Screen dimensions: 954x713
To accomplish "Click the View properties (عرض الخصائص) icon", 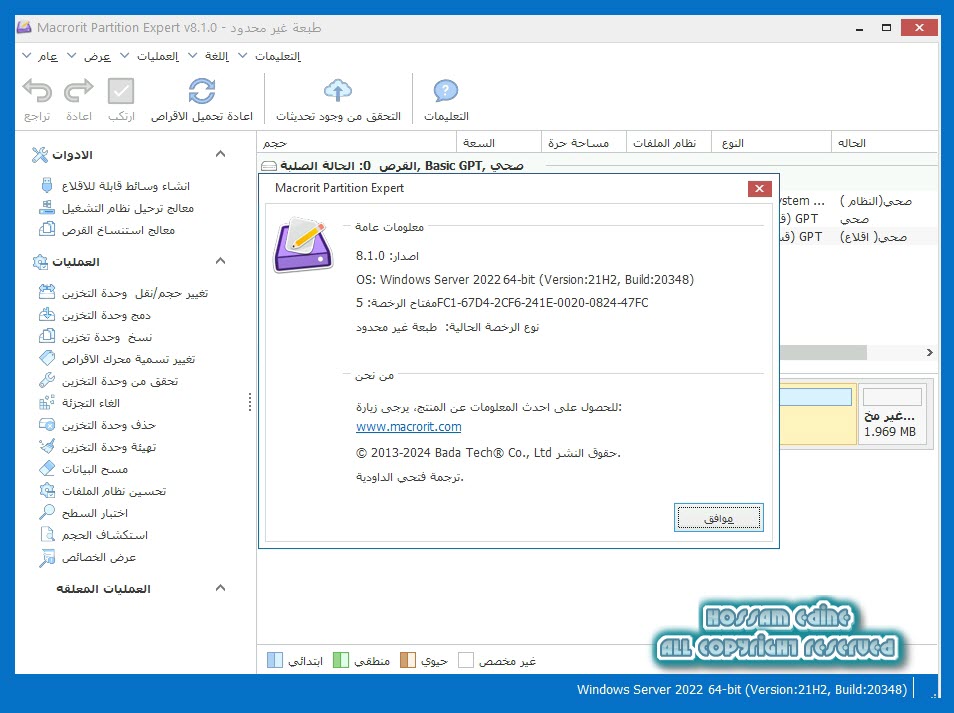I will pyautogui.click(x=47, y=557).
